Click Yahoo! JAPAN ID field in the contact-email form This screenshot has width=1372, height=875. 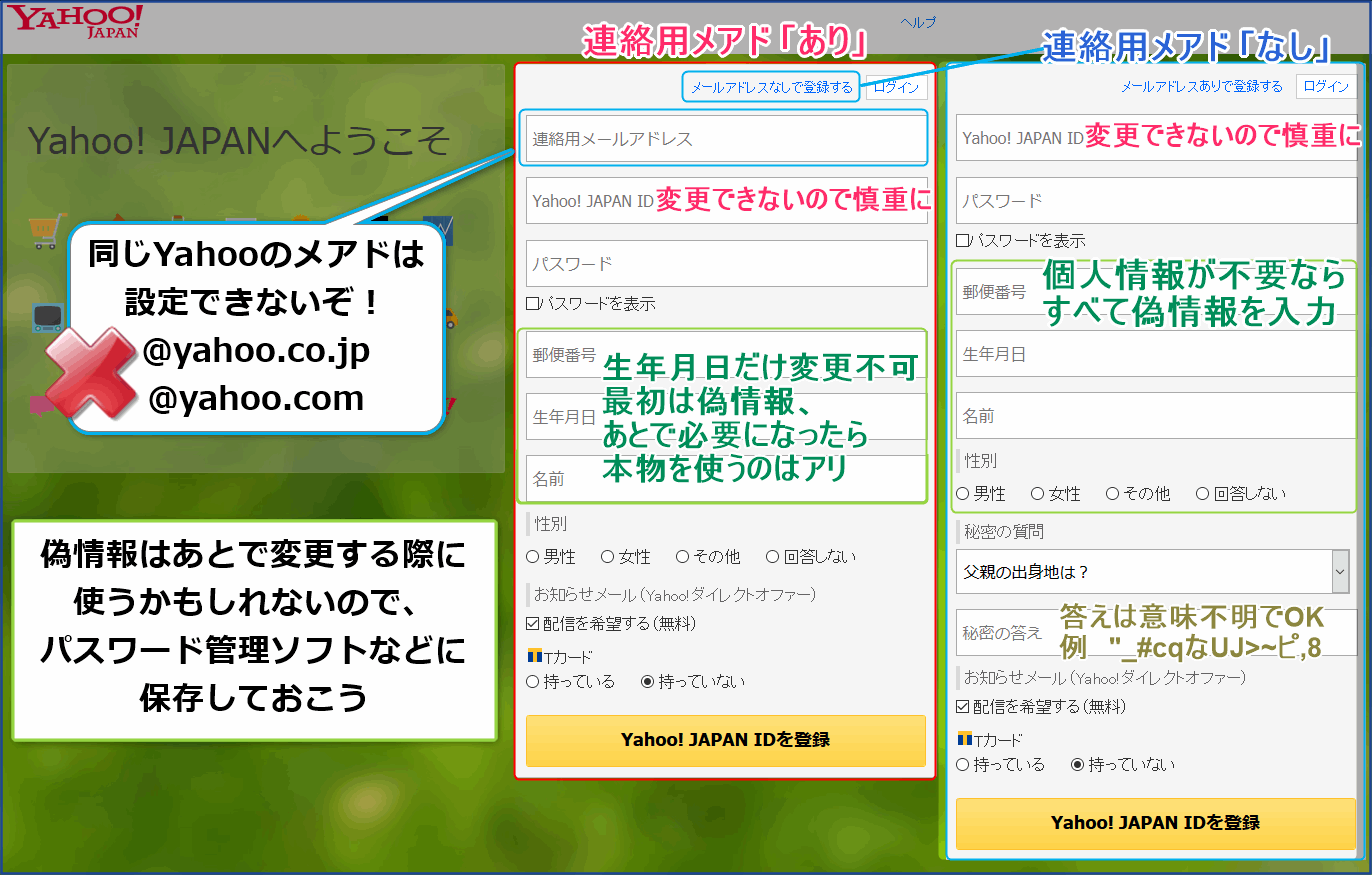click(x=727, y=201)
